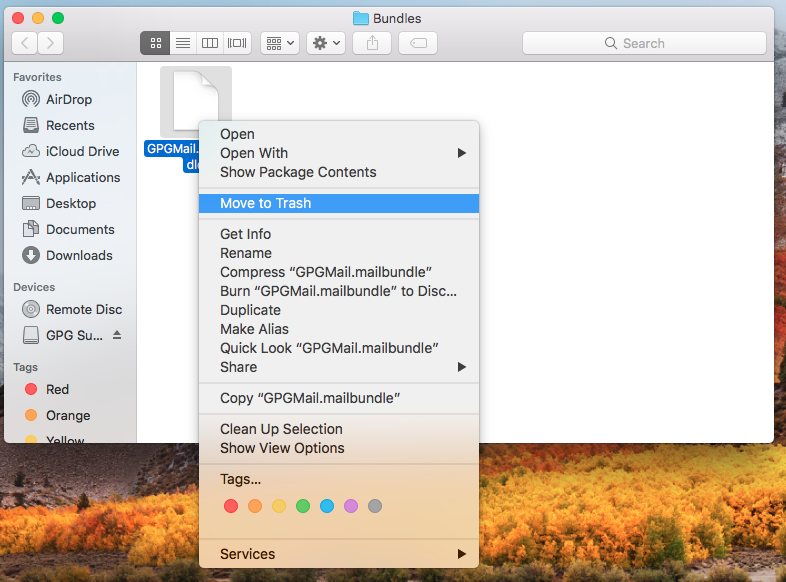Apply the green tag color dot
The height and width of the screenshot is (582, 786).
tap(303, 506)
